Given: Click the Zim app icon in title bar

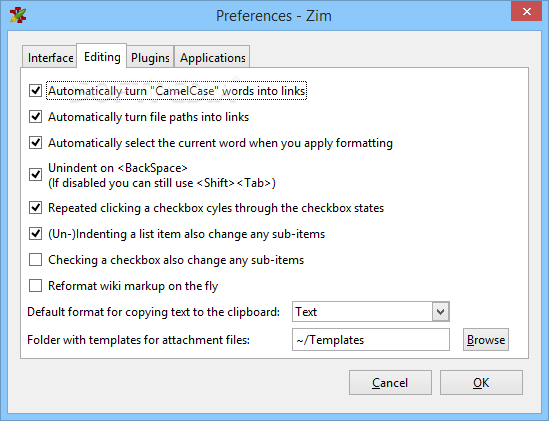Looking at the screenshot, I should coord(18,16).
